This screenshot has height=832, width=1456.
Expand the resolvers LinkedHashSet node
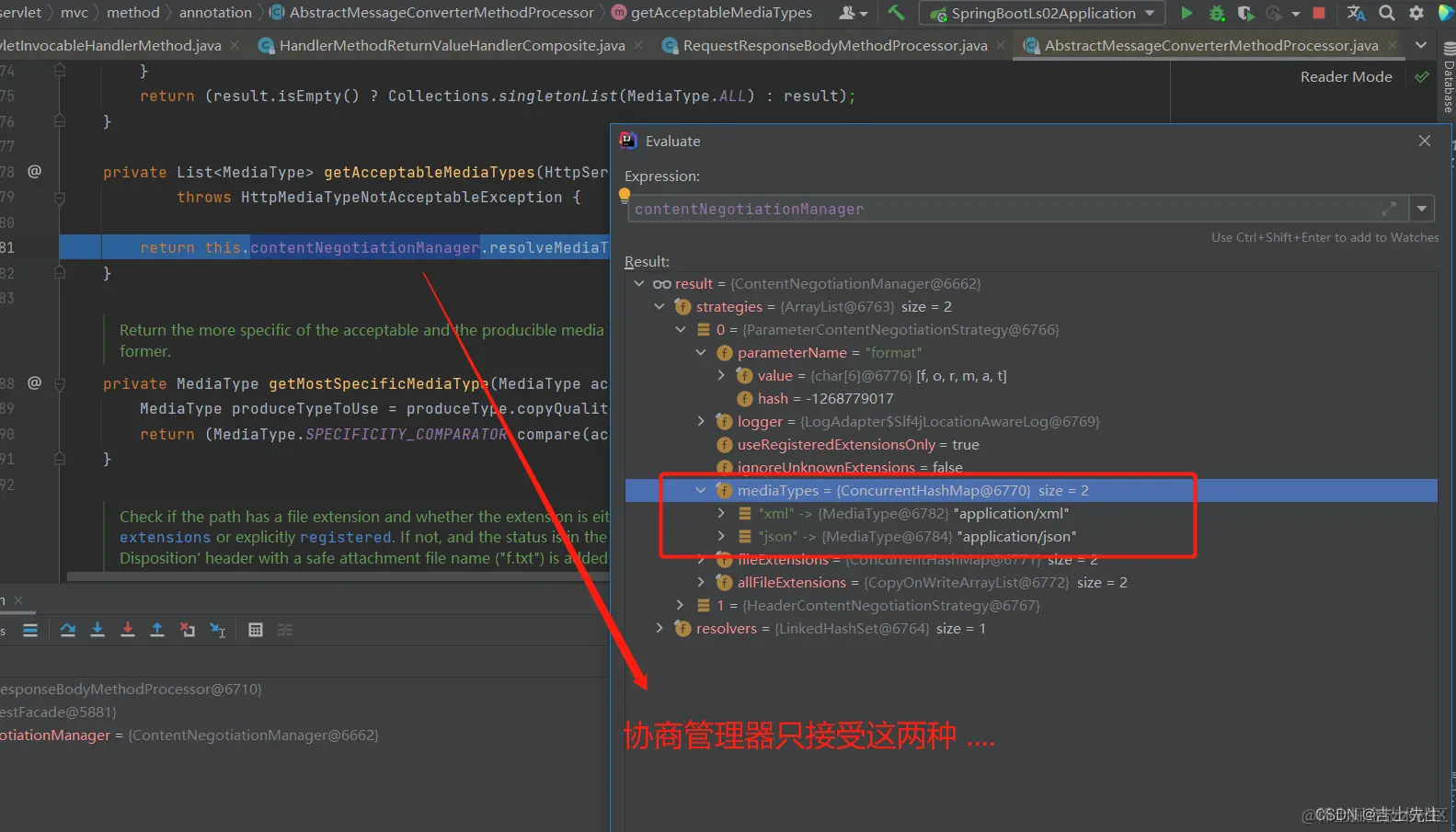tap(659, 628)
